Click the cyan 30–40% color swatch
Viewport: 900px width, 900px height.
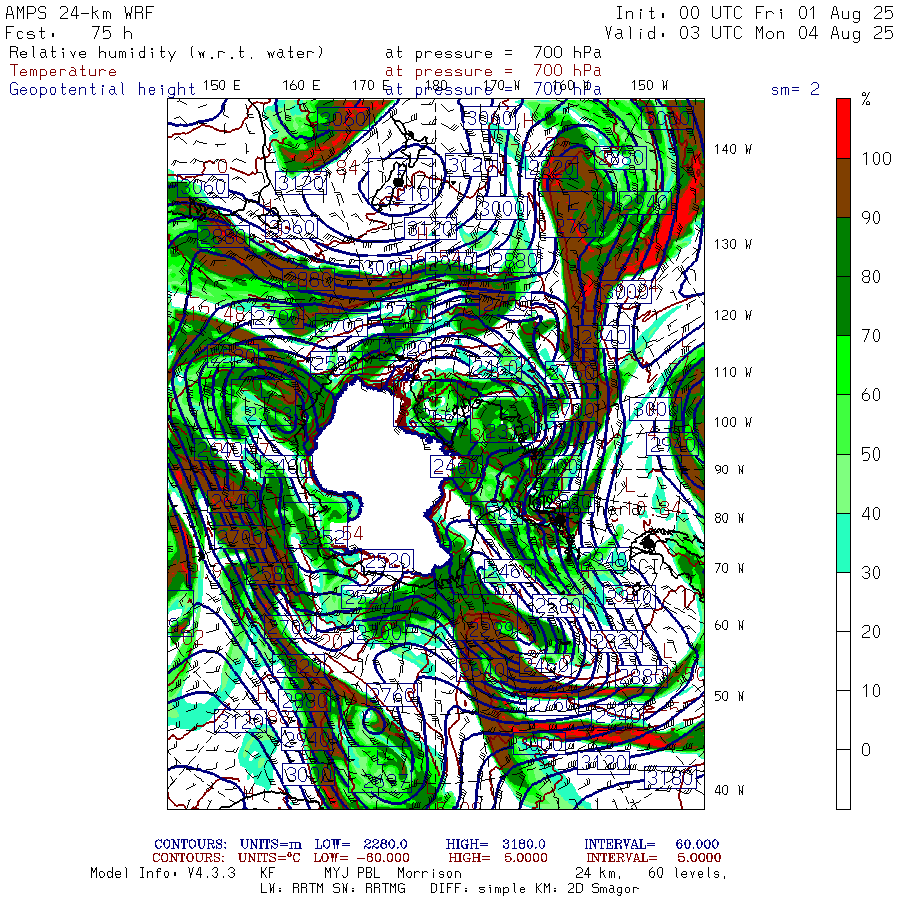[x=843, y=542]
